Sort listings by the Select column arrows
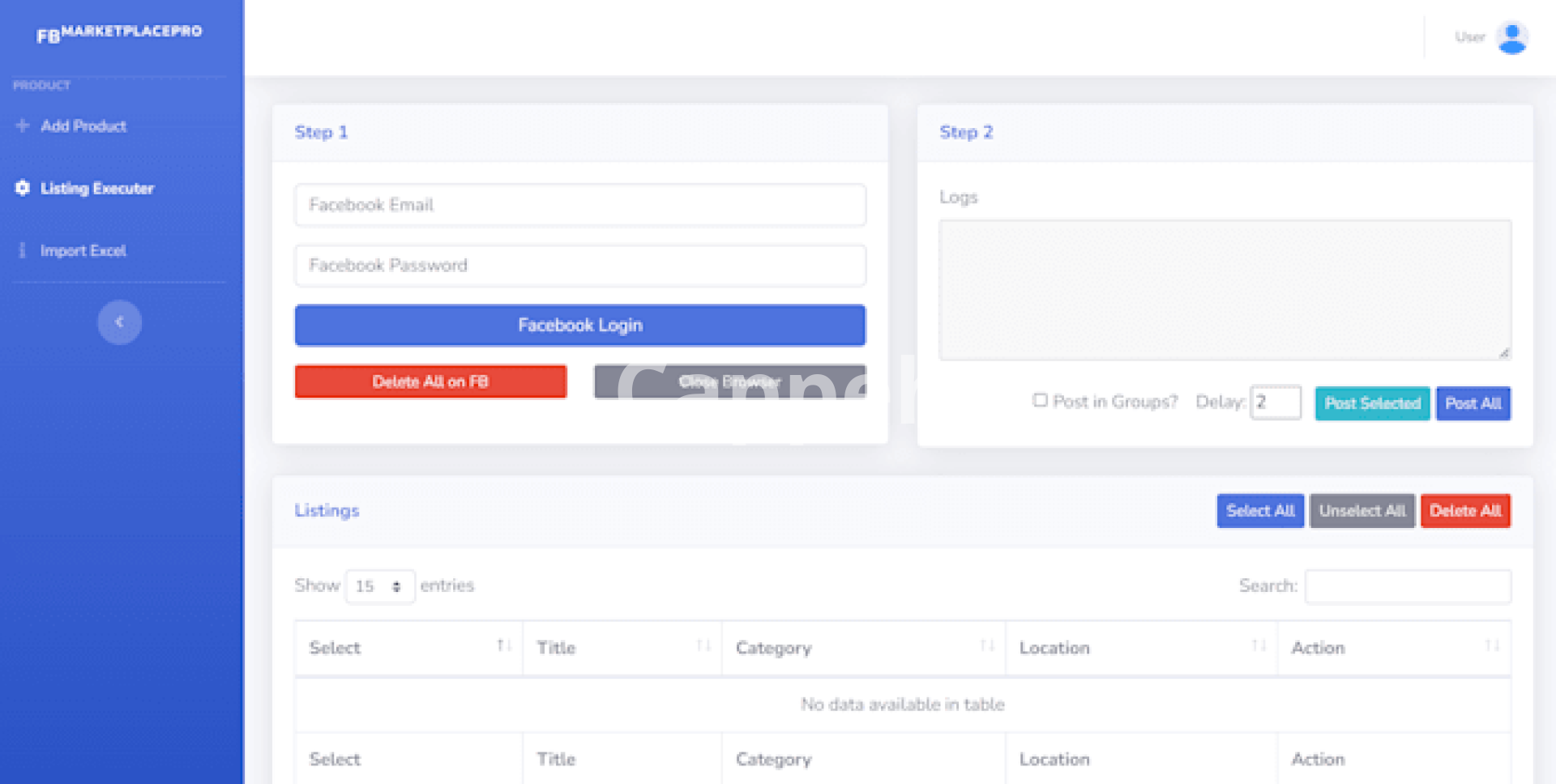This screenshot has width=1556, height=784. click(x=503, y=646)
